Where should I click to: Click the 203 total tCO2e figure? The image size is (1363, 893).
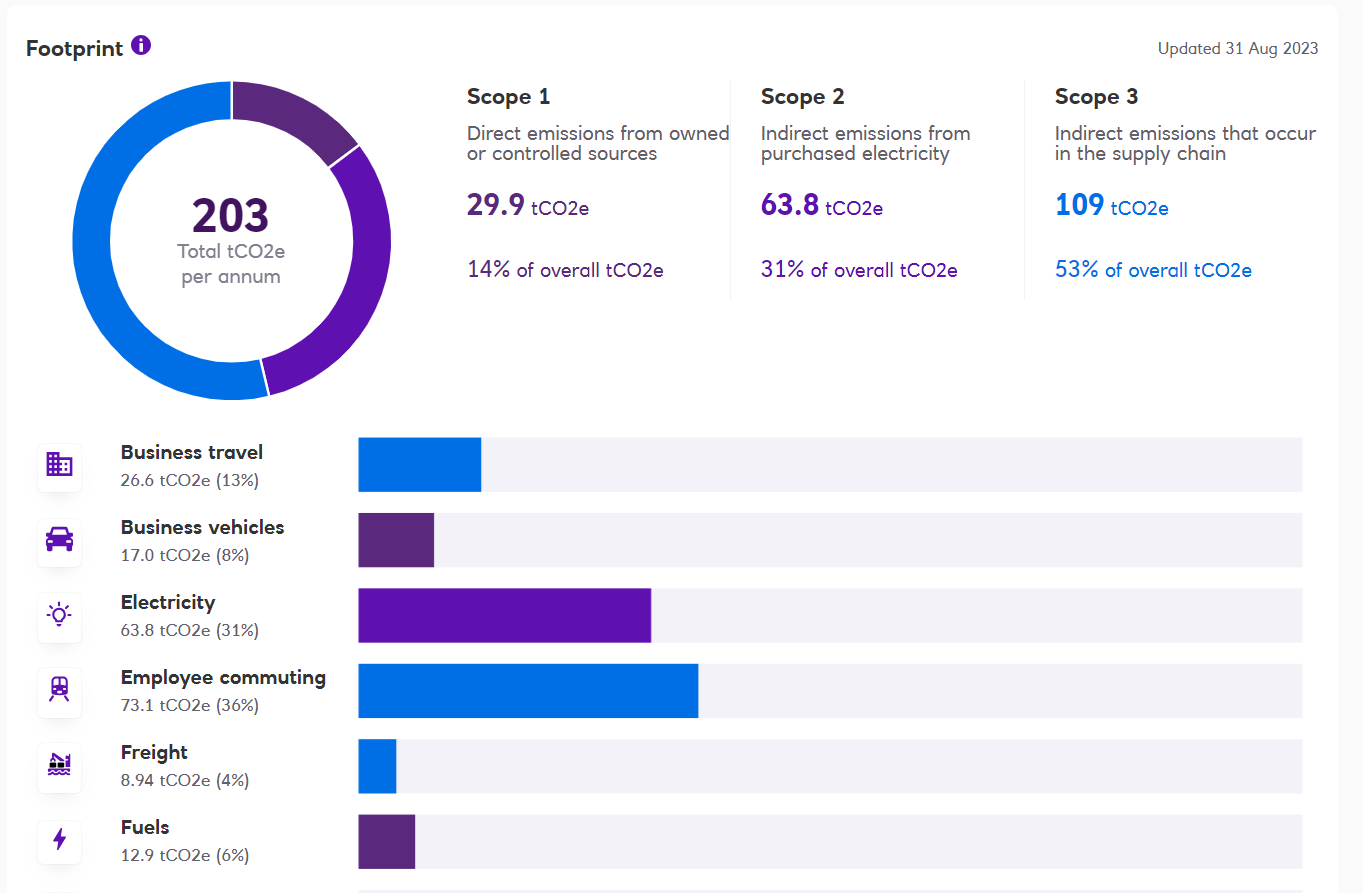pos(230,216)
